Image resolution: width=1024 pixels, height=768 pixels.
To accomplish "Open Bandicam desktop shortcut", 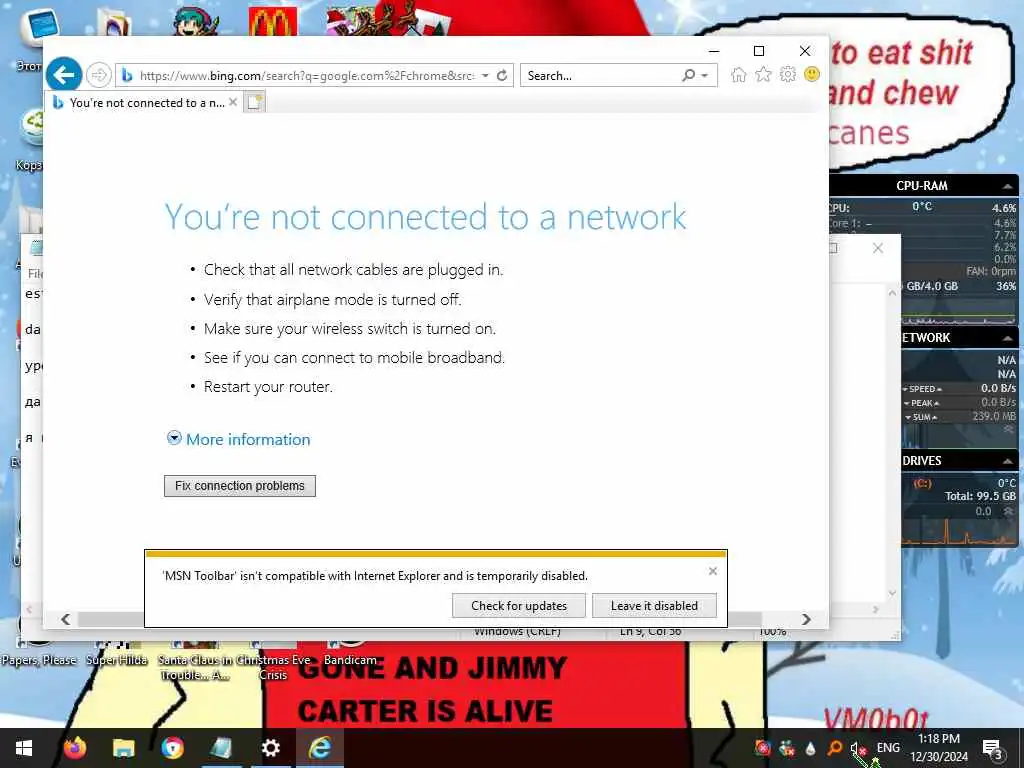I will 350,655.
